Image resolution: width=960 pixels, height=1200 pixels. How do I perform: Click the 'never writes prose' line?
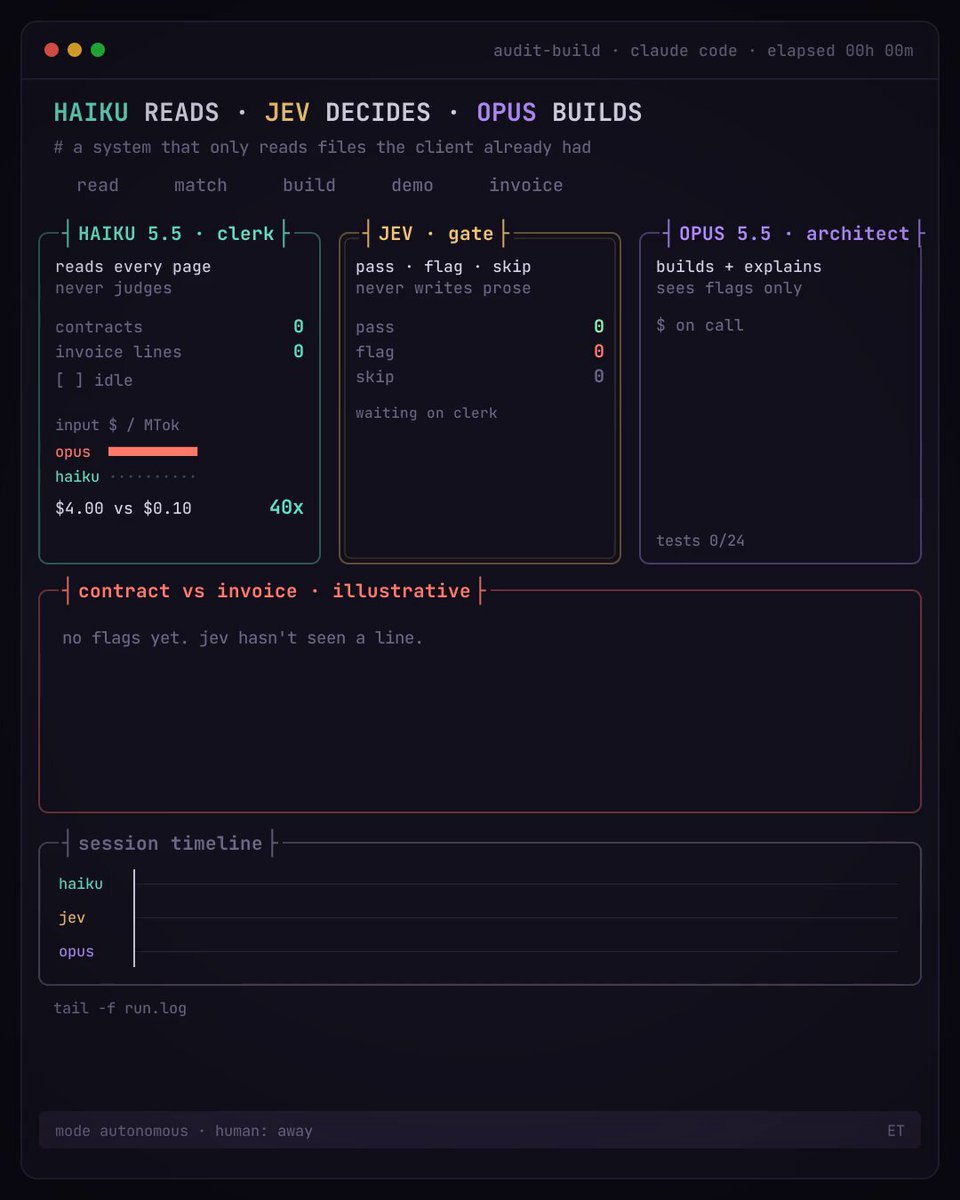443,288
